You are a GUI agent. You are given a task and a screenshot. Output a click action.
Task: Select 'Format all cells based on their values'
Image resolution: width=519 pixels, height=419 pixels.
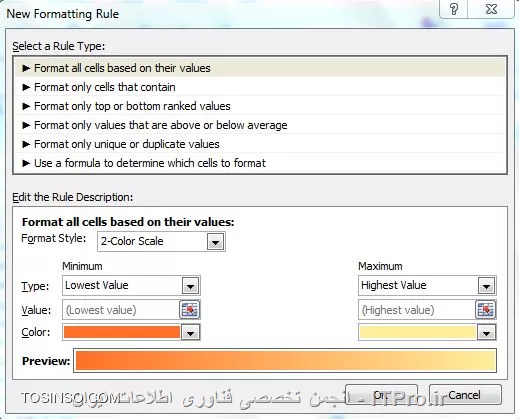click(260, 68)
